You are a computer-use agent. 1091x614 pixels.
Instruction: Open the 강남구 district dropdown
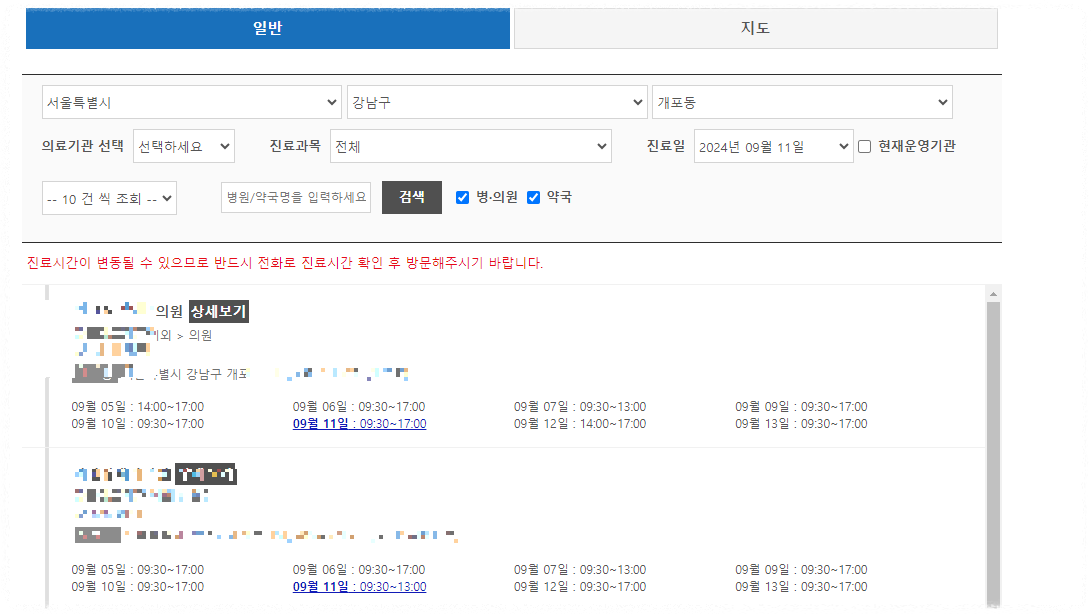click(498, 101)
